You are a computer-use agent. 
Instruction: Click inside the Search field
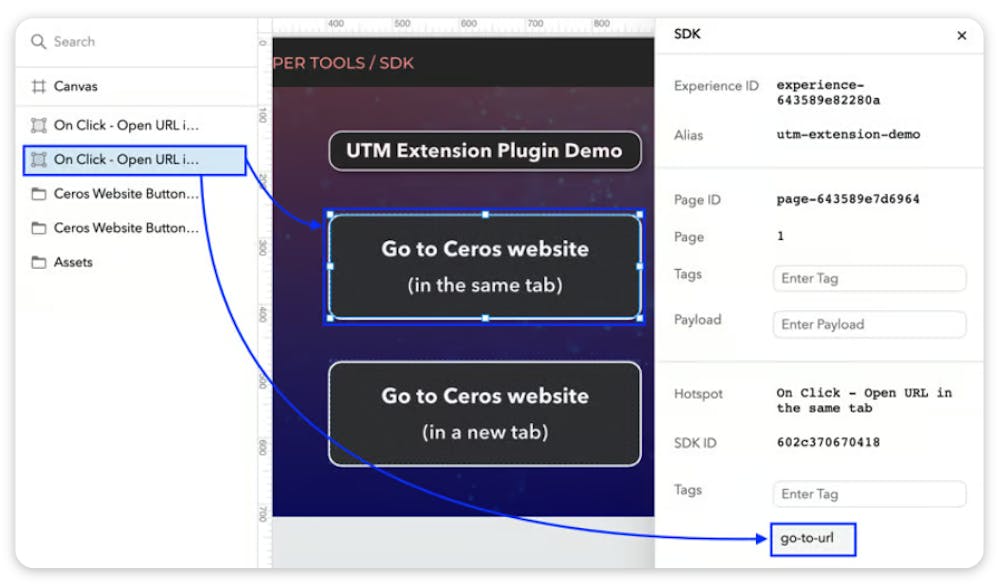(x=100, y=42)
